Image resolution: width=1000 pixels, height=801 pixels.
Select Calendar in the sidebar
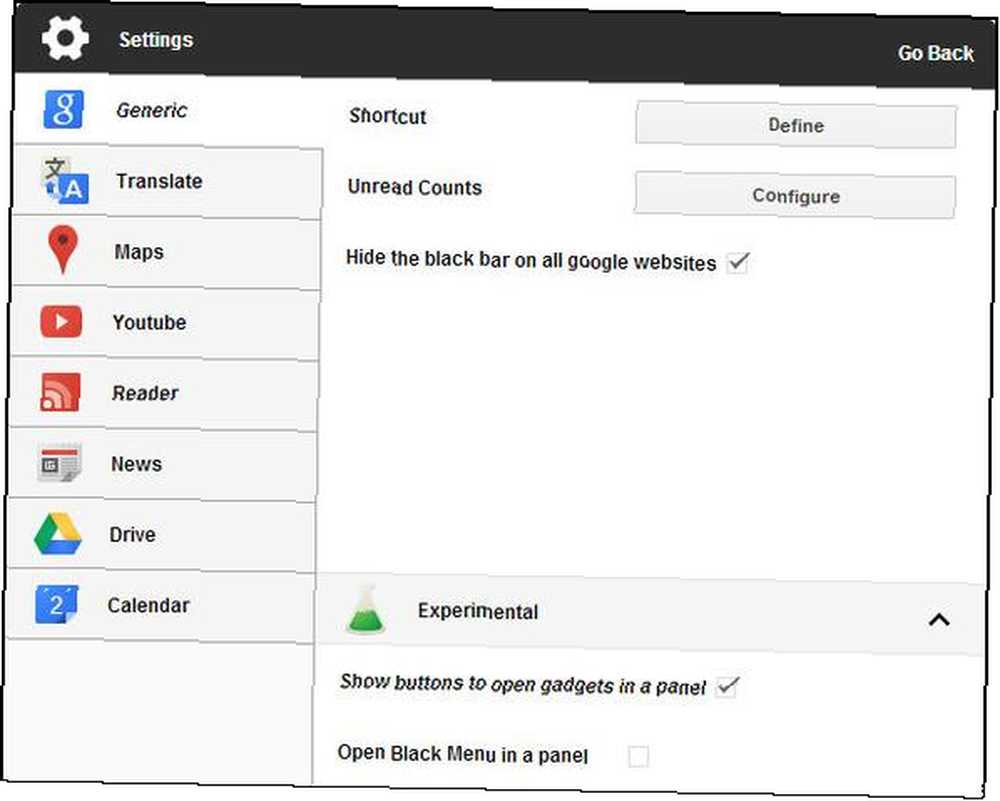[x=159, y=606]
